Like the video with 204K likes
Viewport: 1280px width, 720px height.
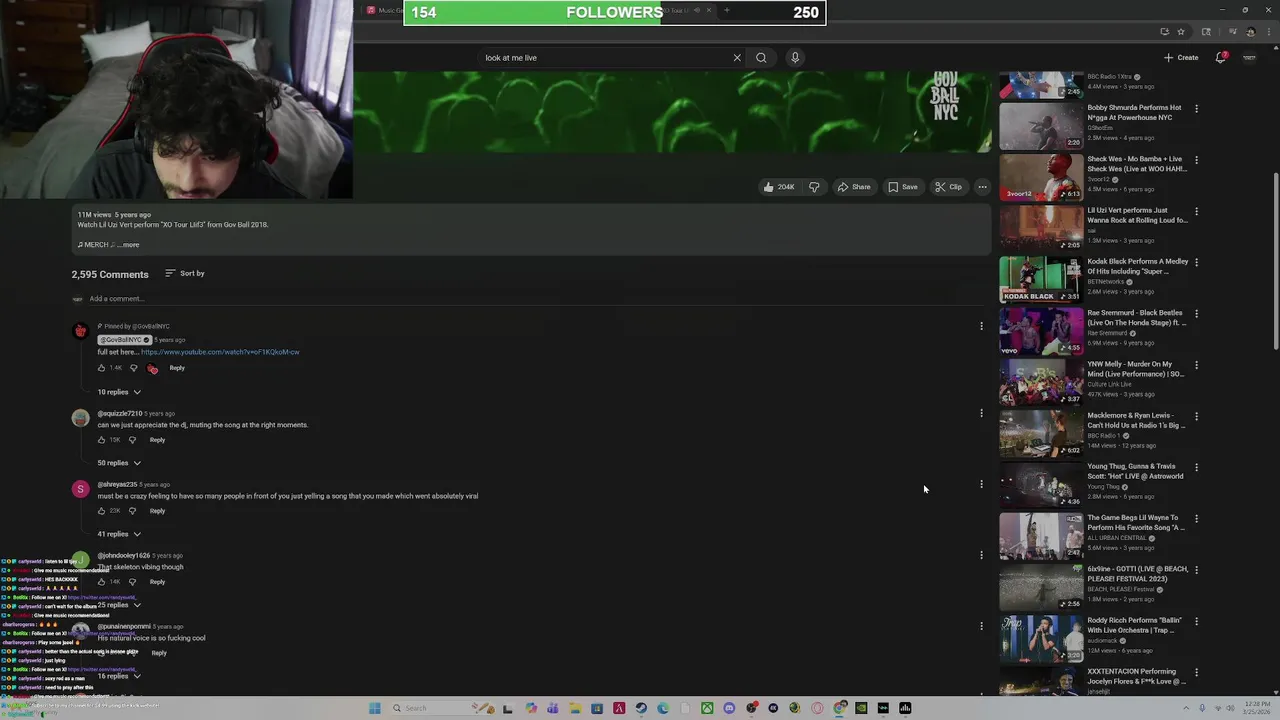(778, 187)
